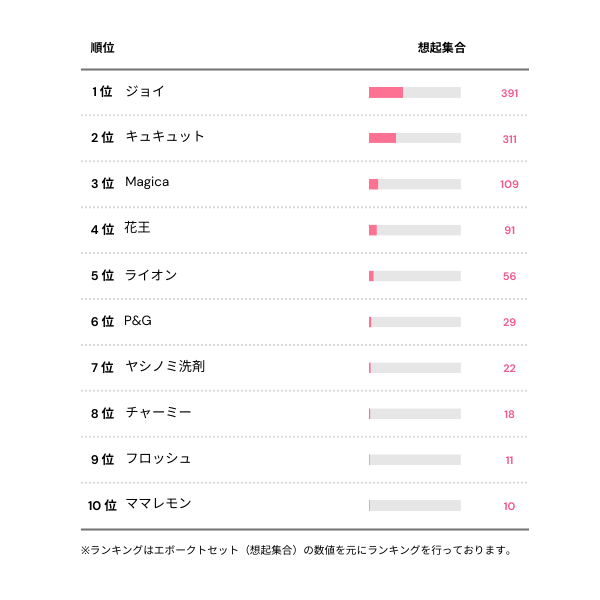Click the ジョイ brand name
600x600 pixels.
click(145, 91)
